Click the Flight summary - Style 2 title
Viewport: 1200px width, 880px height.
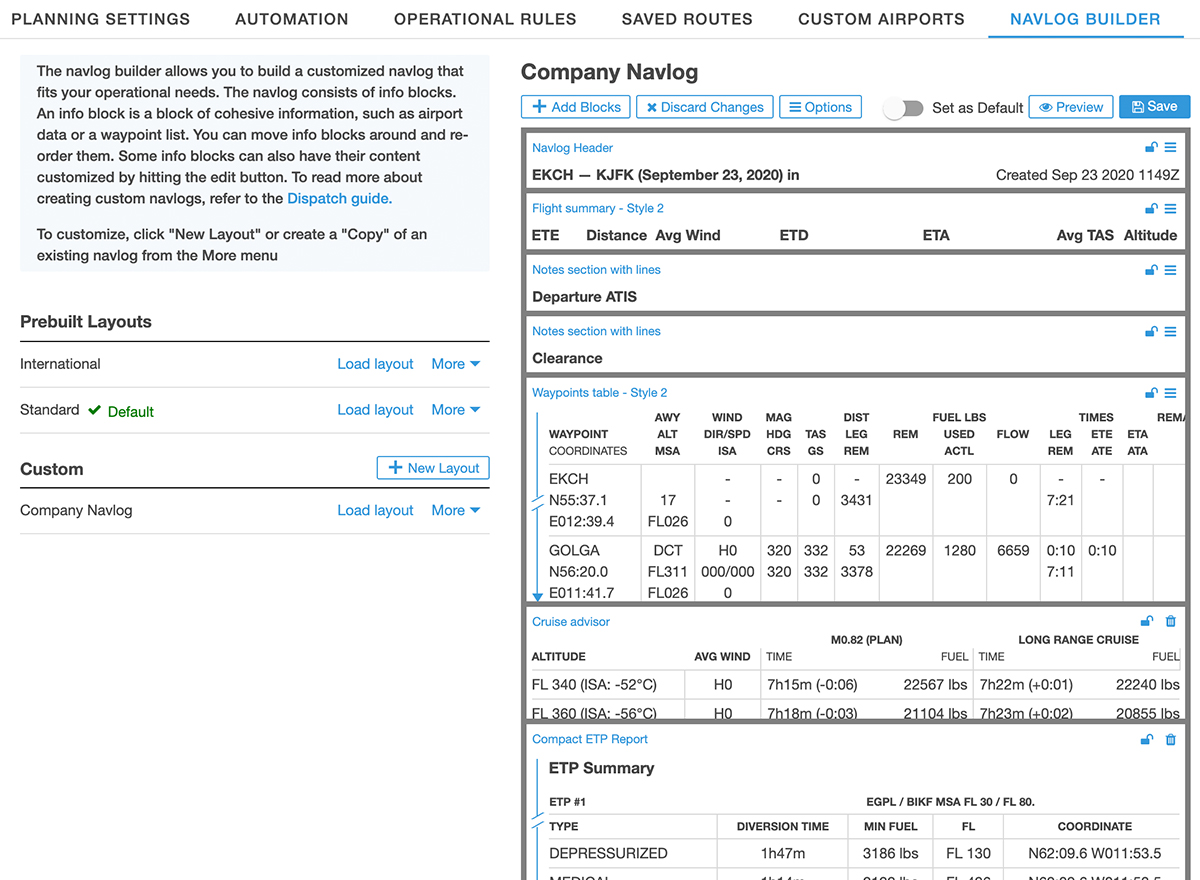[x=598, y=209]
